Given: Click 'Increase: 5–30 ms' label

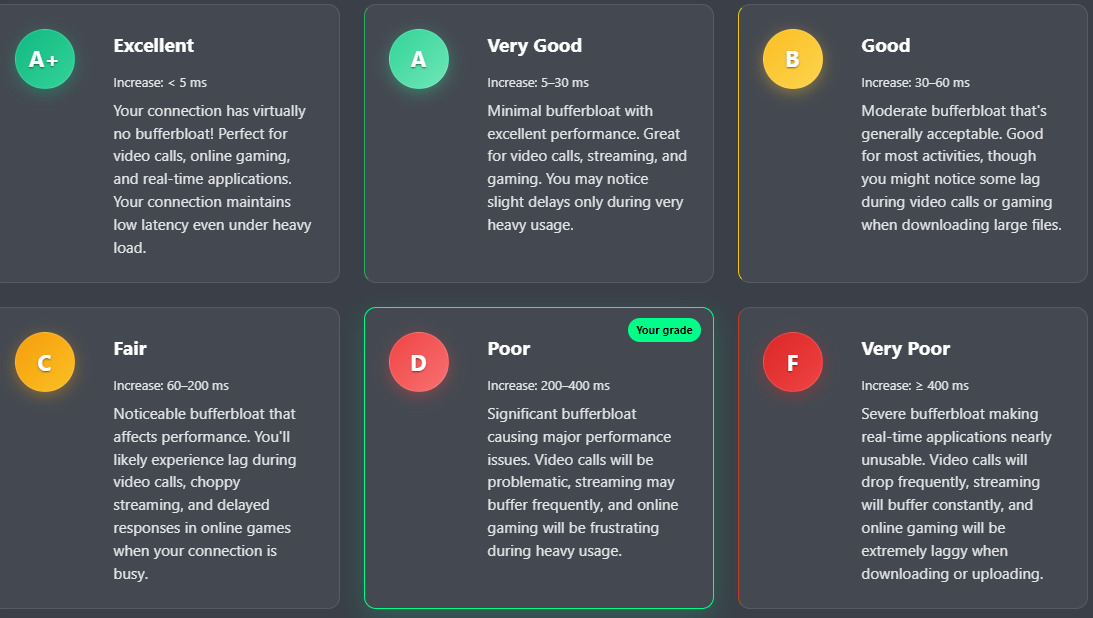Looking at the screenshot, I should [537, 83].
